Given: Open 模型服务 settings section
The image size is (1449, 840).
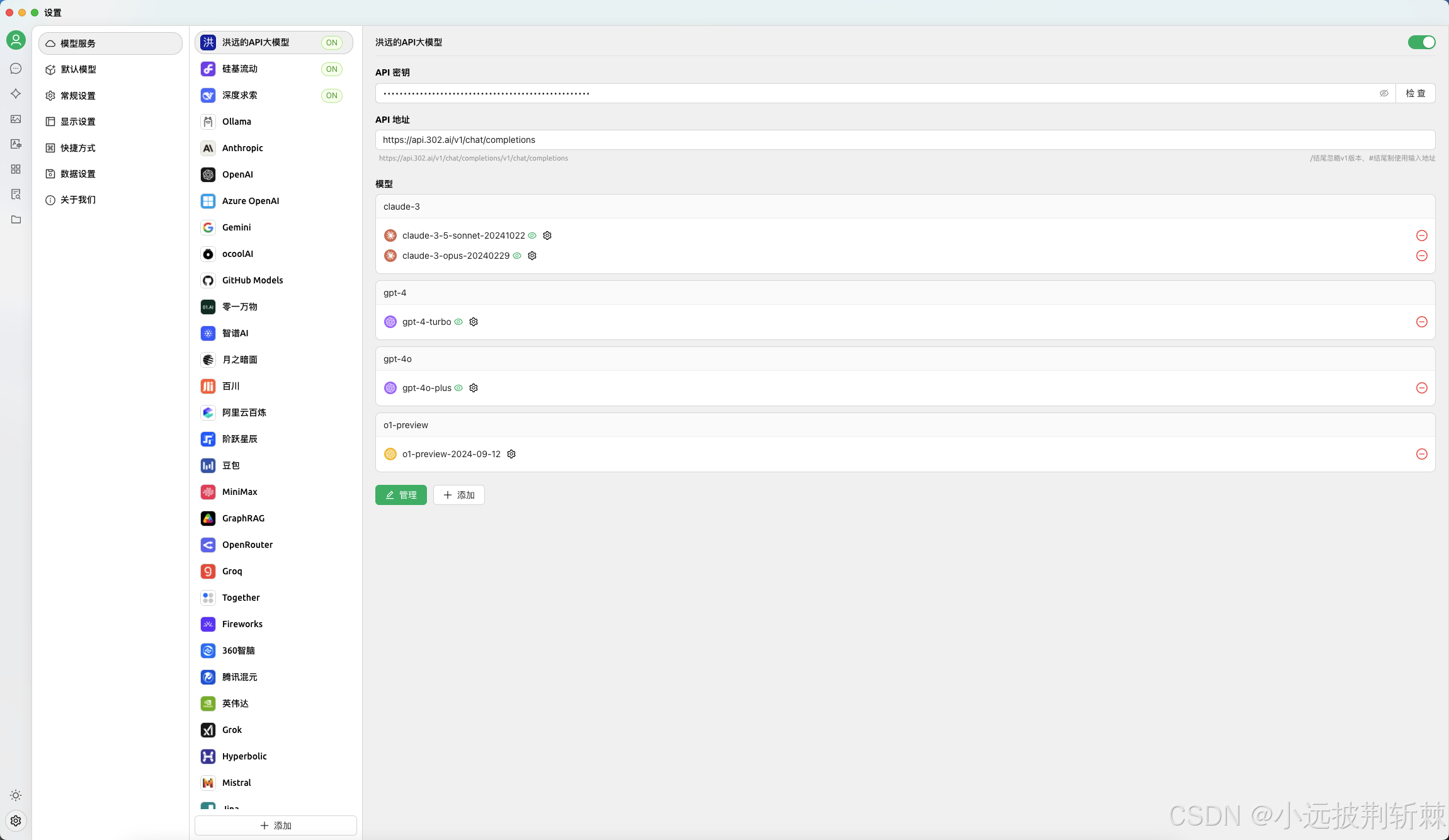Looking at the screenshot, I should 110,43.
